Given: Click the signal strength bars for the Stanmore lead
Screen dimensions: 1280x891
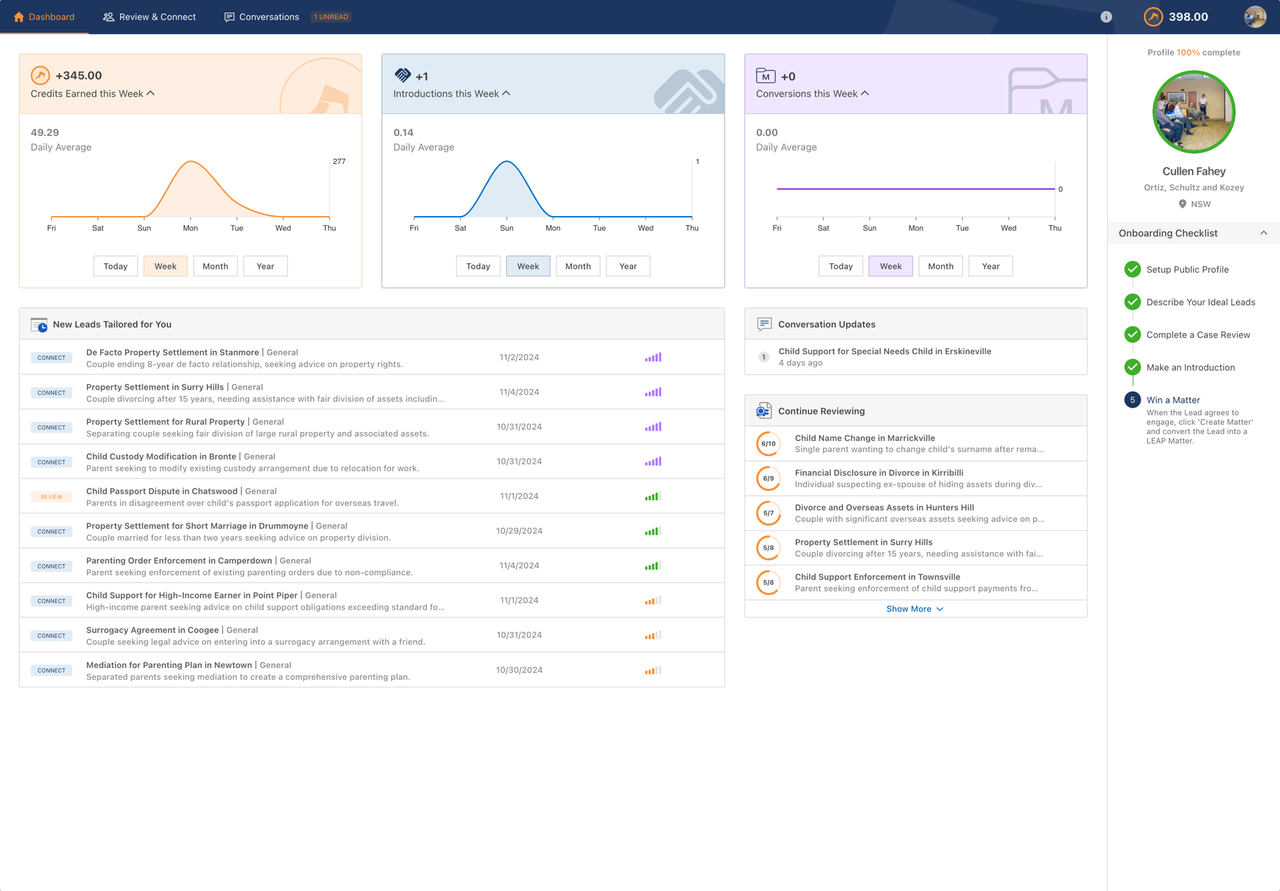Looking at the screenshot, I should pyautogui.click(x=653, y=357).
